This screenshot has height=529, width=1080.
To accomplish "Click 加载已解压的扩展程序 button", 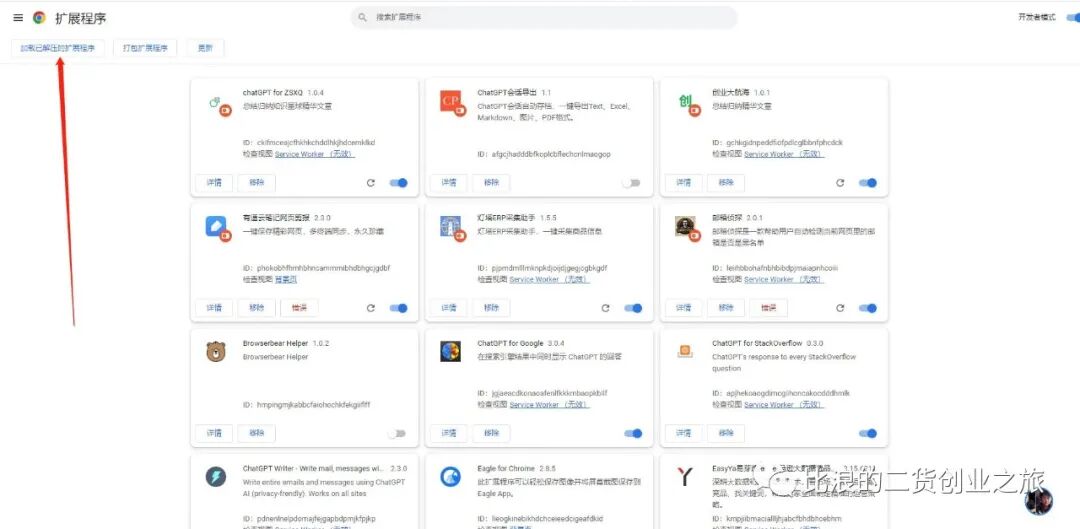I will point(58,48).
